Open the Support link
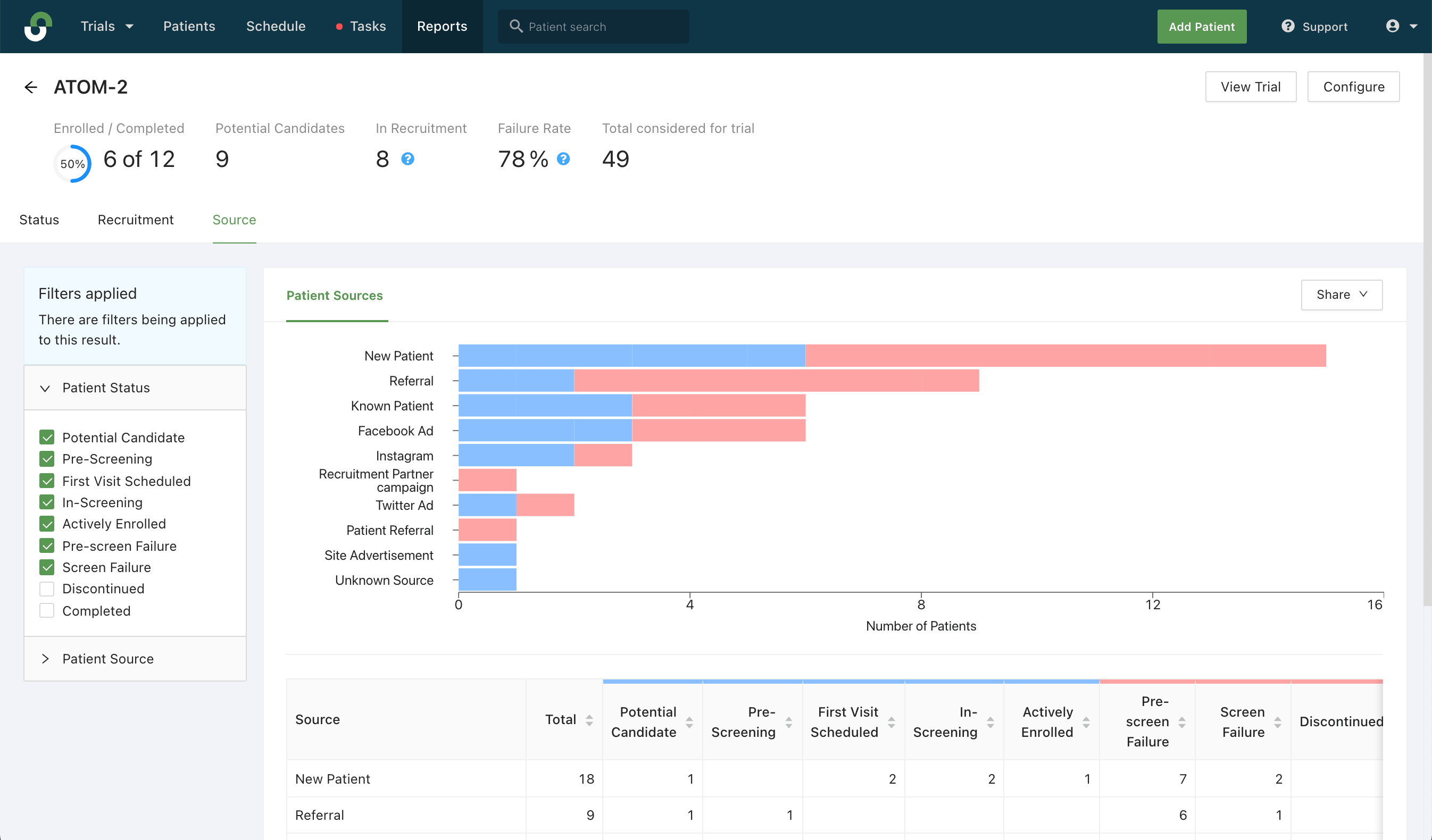Viewport: 1432px width, 840px height. 1325,27
